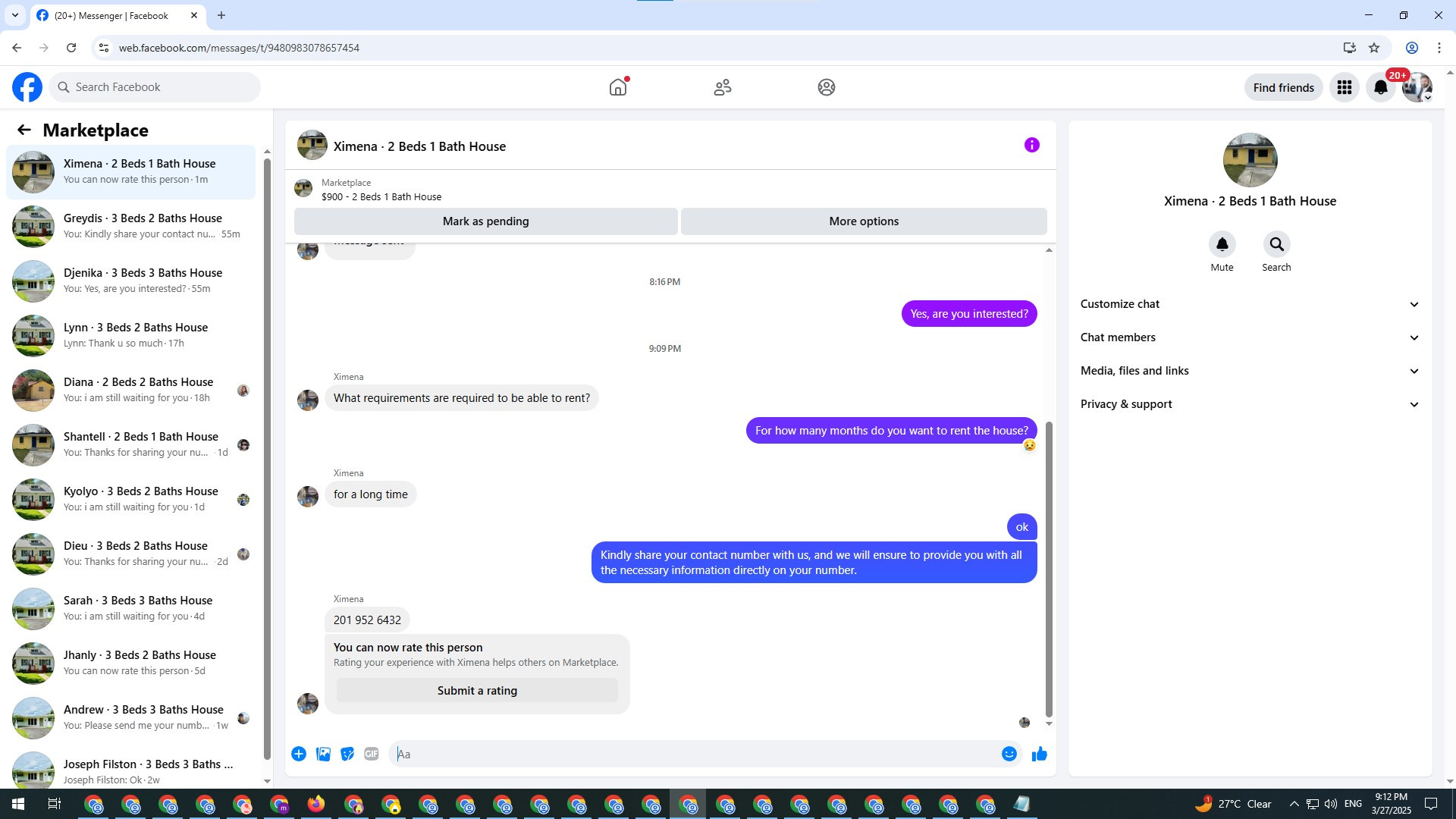This screenshot has height=819, width=1456.
Task: Choose a GIF icon
Action: click(x=372, y=754)
